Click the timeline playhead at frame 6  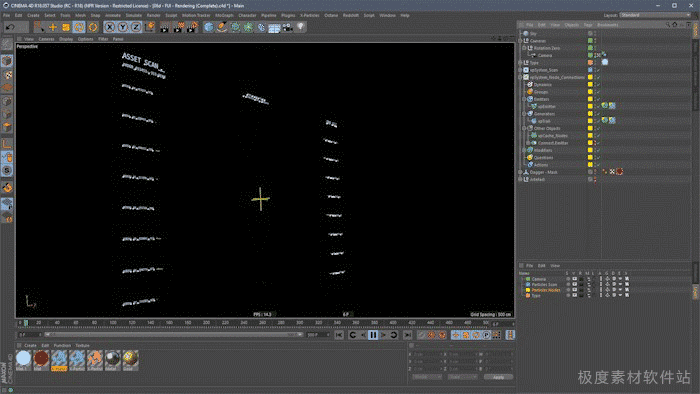point(26,323)
